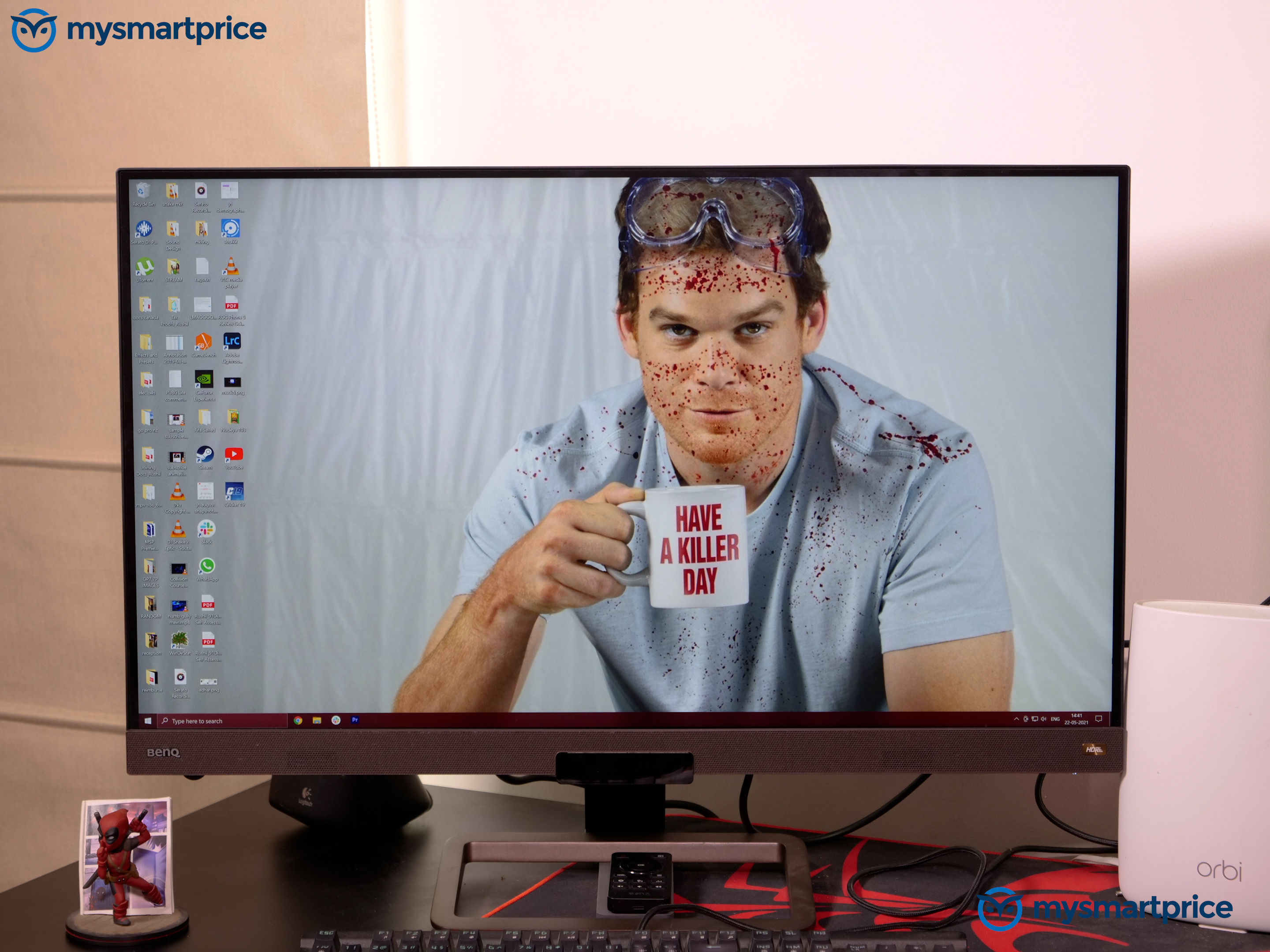Open the Recycle Bin desktop icon

tap(143, 194)
